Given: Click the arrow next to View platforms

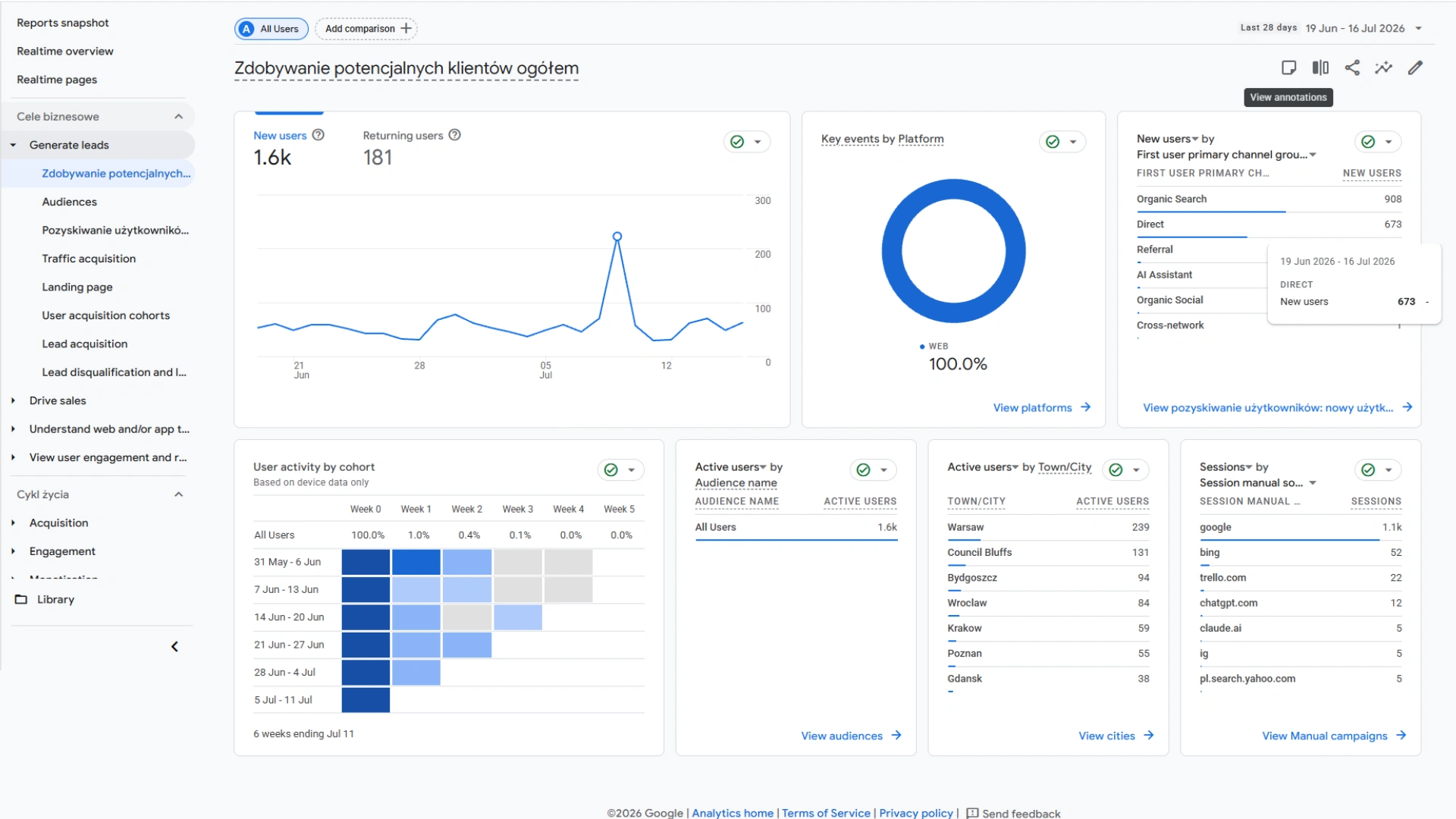Looking at the screenshot, I should (1086, 407).
